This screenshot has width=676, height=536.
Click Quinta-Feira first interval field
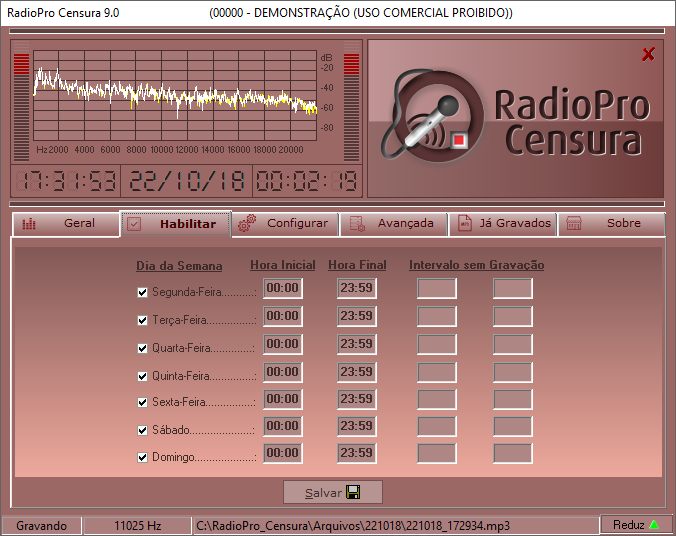click(x=437, y=373)
